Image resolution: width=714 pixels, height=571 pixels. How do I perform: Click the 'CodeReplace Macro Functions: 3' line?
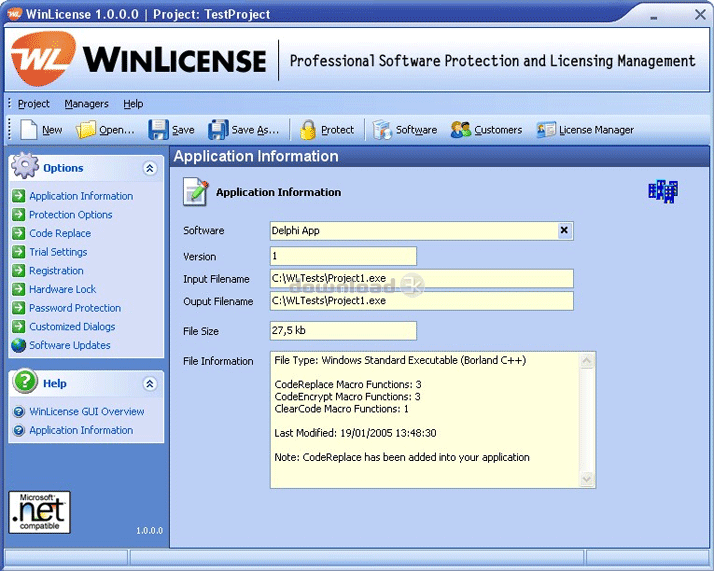point(348,384)
